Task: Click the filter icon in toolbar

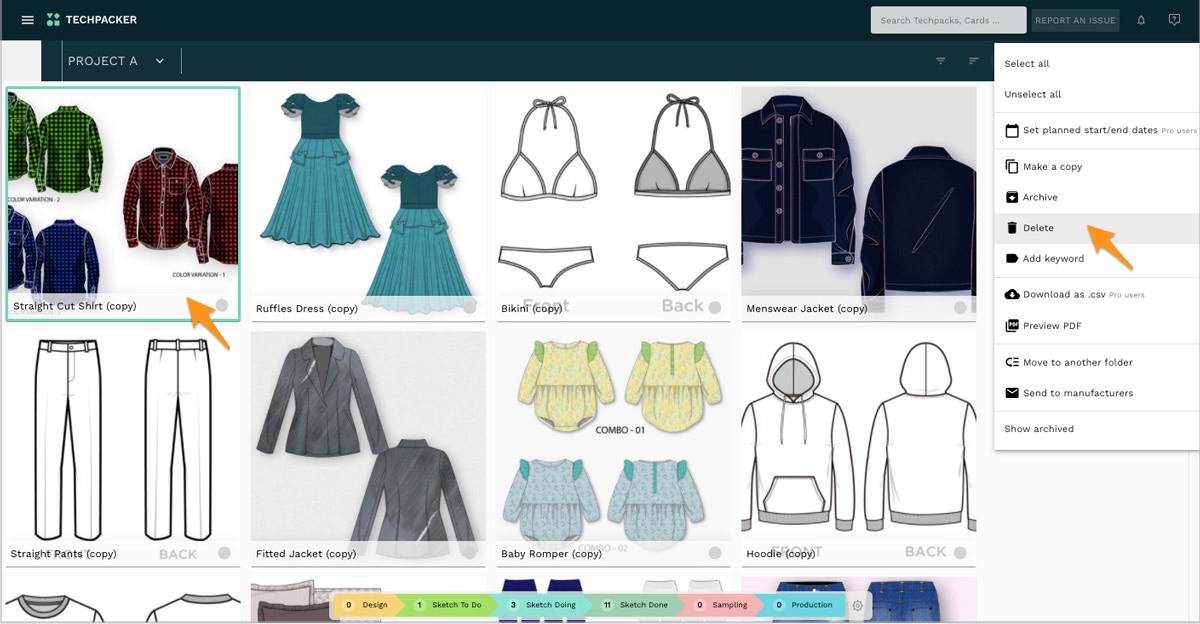Action: point(940,61)
